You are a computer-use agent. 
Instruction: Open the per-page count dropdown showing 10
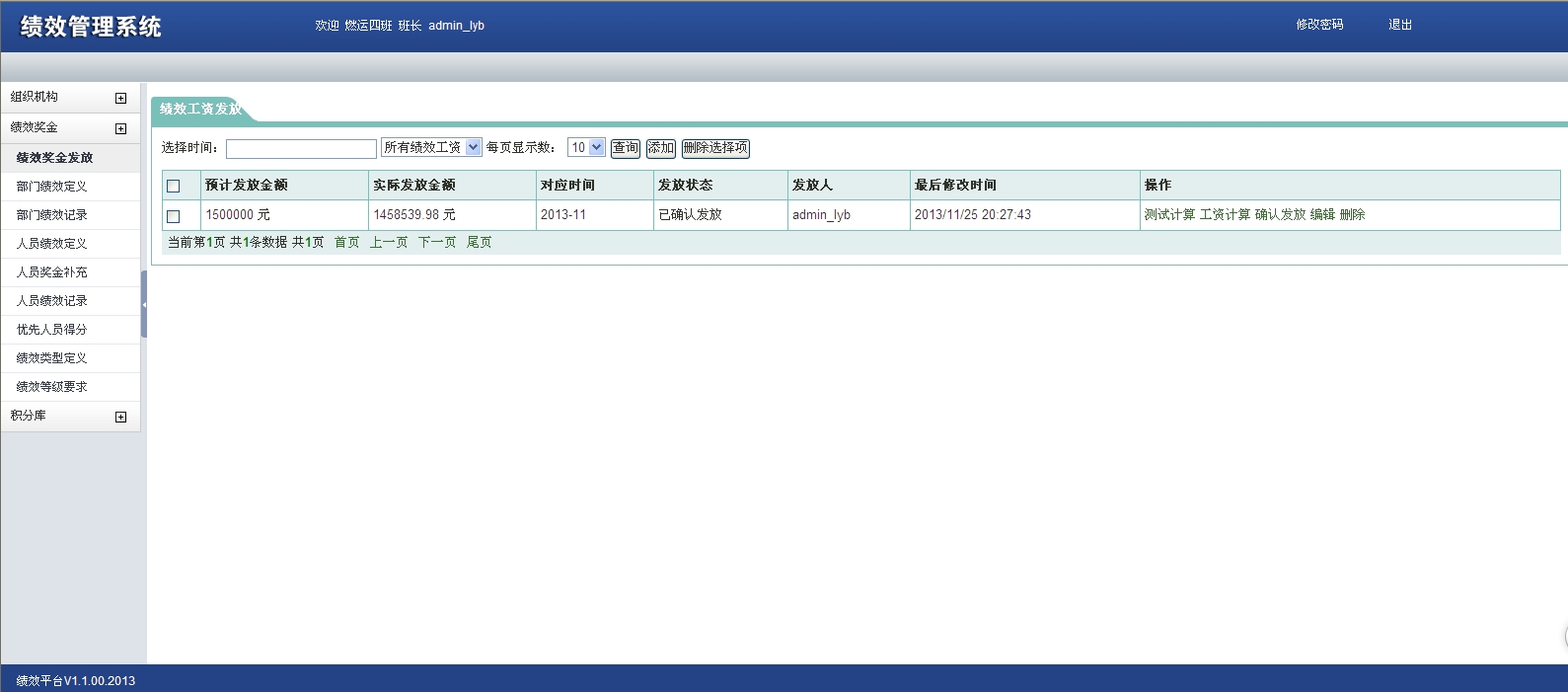point(586,147)
